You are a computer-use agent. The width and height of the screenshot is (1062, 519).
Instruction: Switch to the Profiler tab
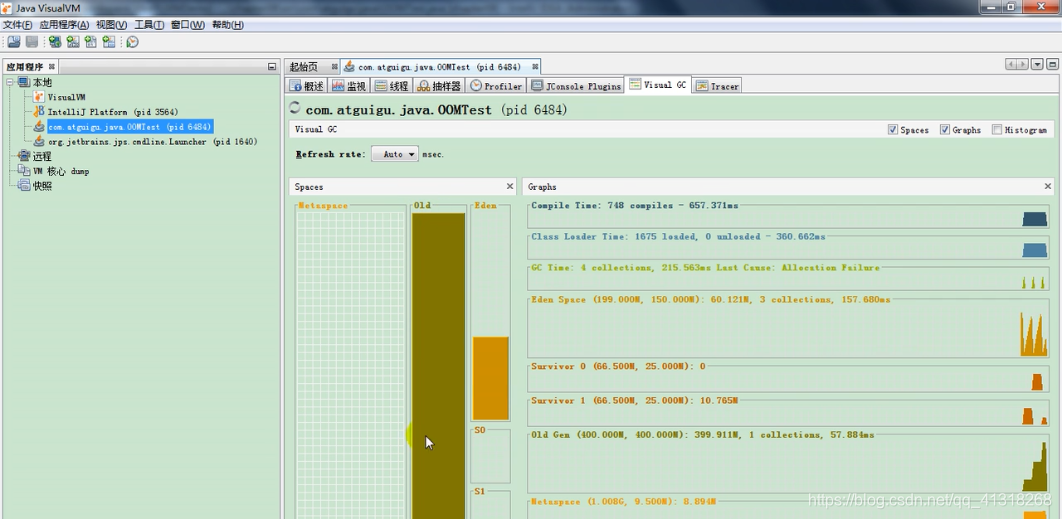pyautogui.click(x=496, y=86)
